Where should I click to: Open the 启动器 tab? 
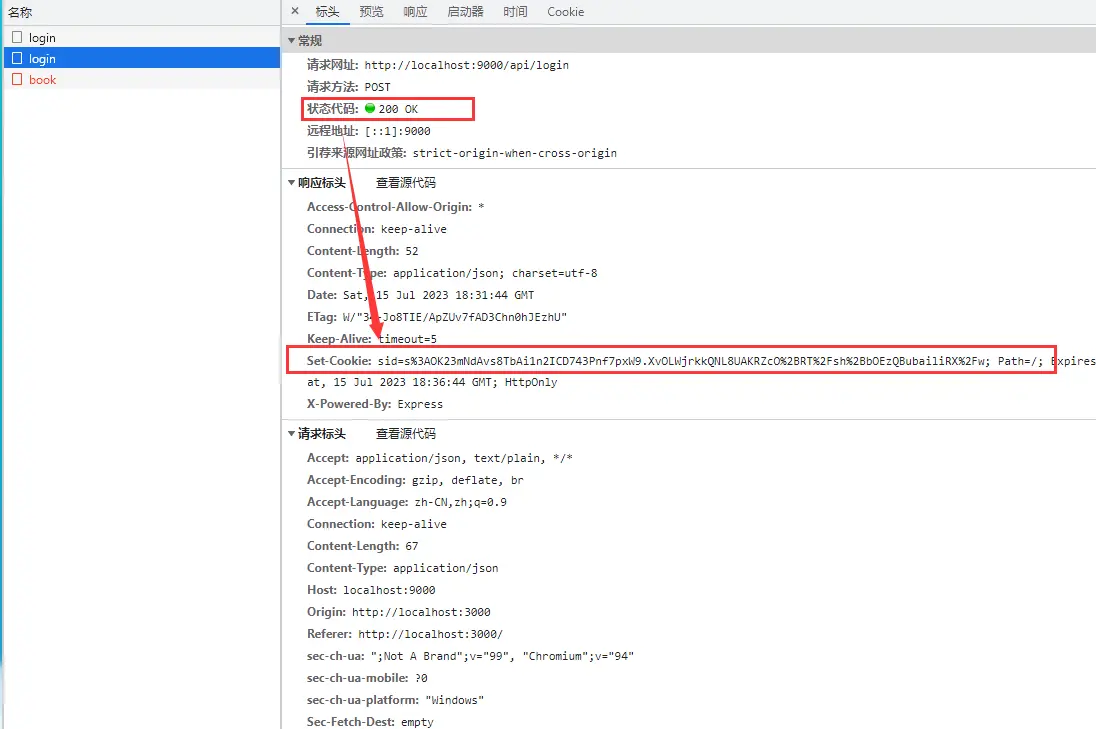466,12
